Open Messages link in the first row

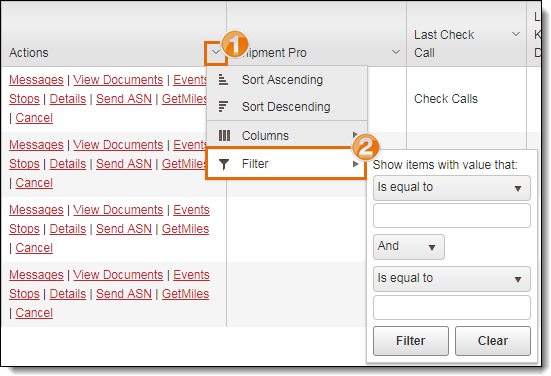[36, 80]
